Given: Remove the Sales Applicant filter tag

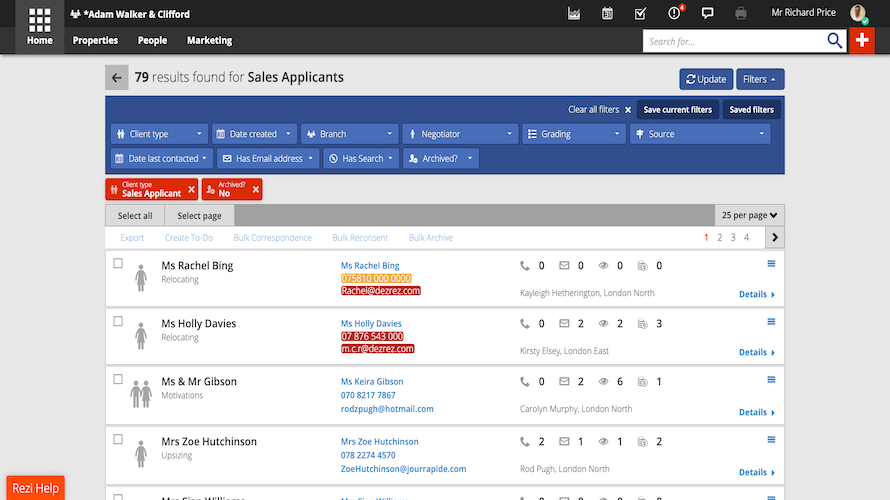Looking at the screenshot, I should 191,189.
